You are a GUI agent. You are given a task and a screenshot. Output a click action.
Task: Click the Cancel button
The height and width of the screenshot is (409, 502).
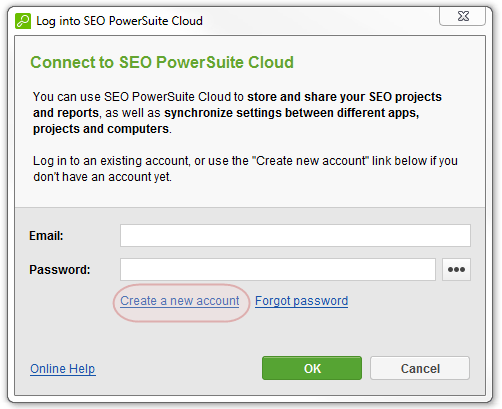coord(420,368)
